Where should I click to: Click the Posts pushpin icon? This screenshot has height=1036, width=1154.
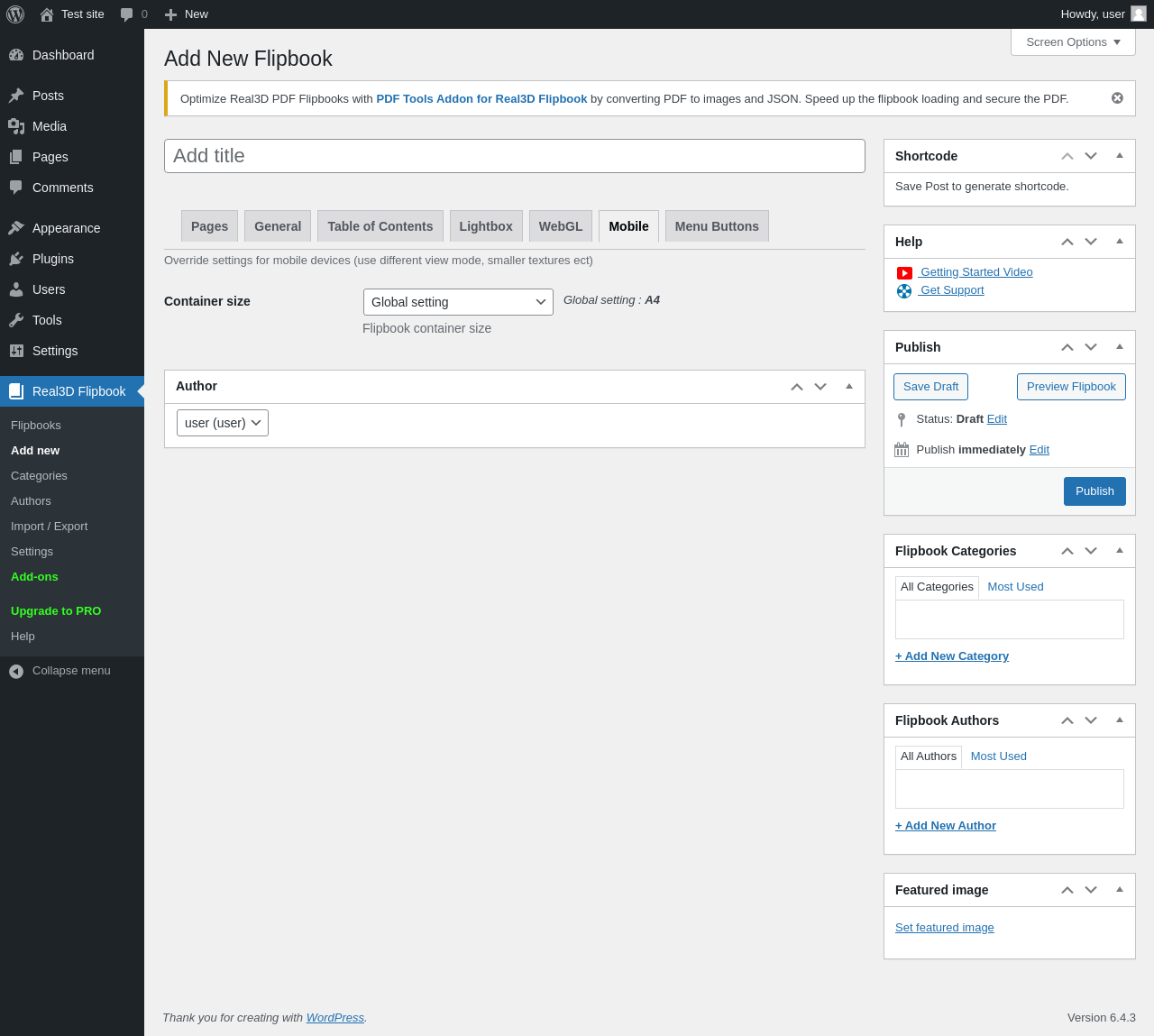[x=16, y=96]
